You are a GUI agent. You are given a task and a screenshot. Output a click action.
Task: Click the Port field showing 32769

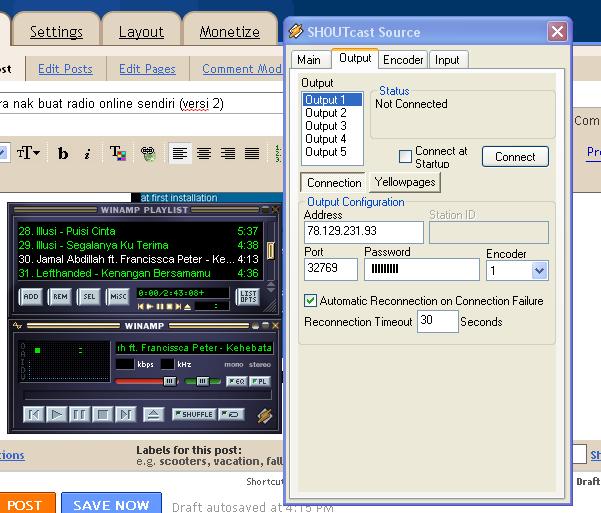331,269
